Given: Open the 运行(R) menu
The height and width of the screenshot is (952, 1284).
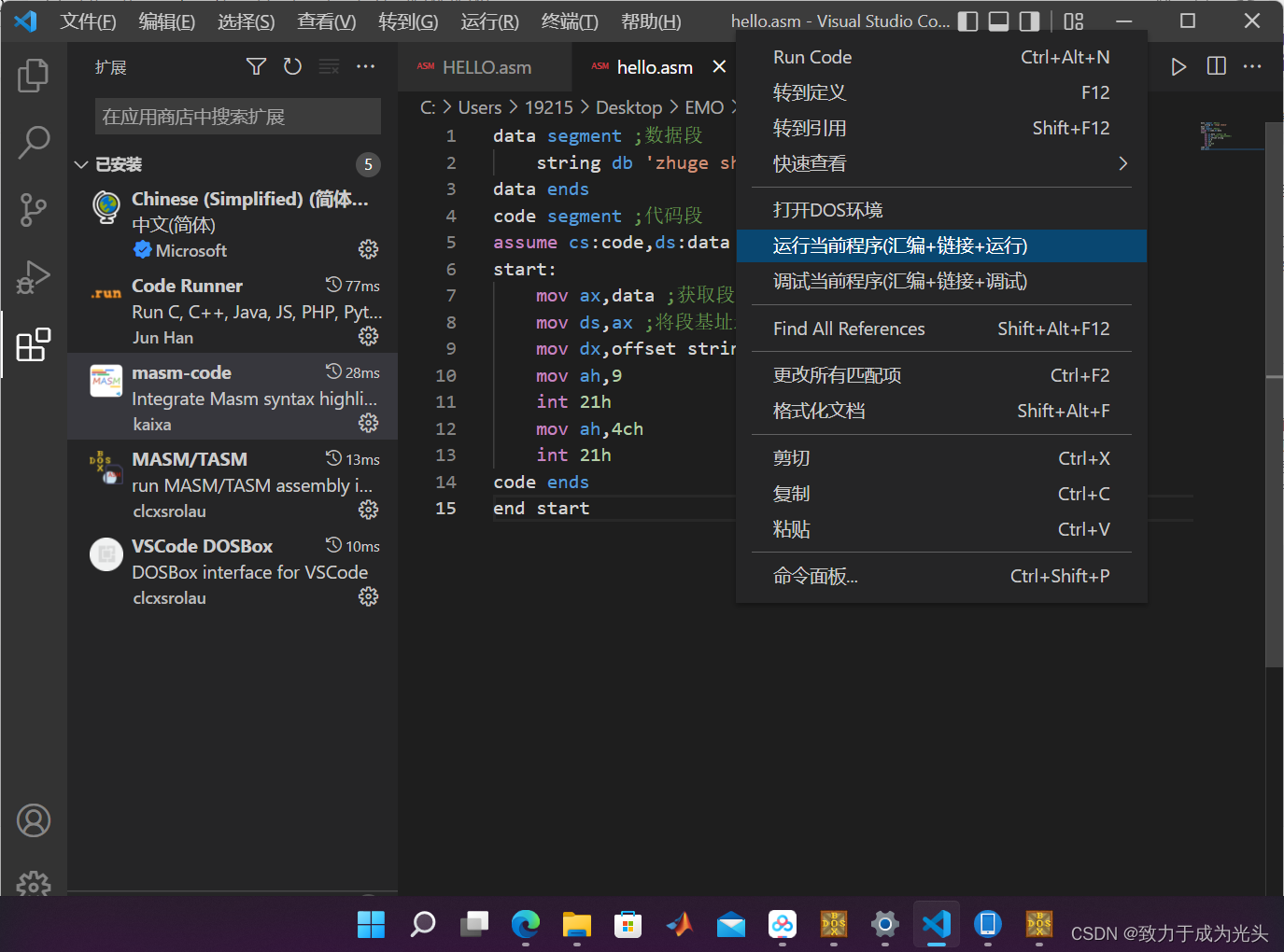Looking at the screenshot, I should click(x=489, y=21).
